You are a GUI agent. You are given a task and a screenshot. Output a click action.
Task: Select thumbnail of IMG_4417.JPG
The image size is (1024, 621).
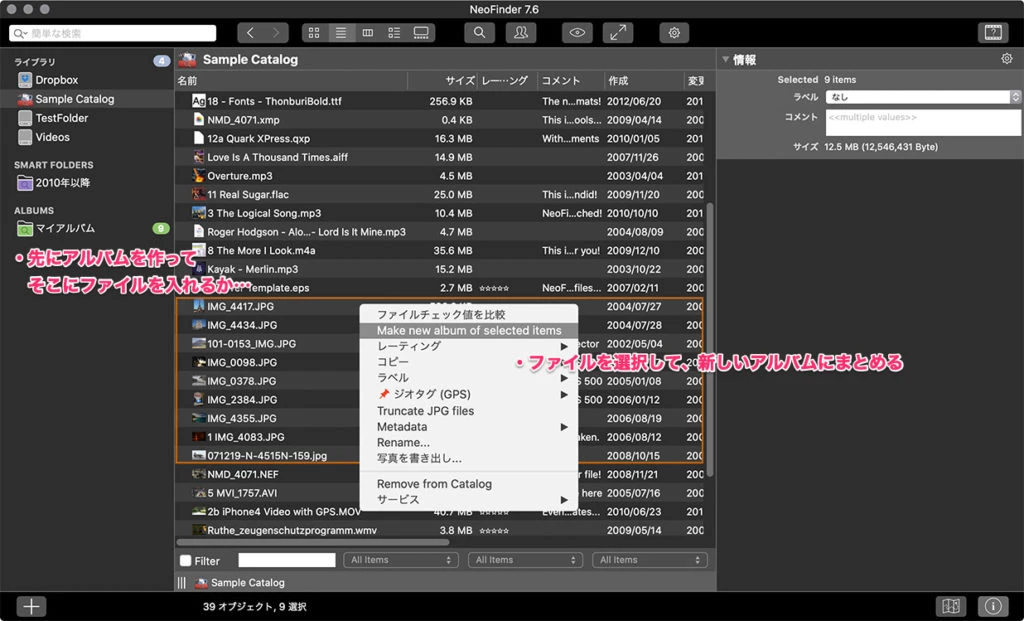[199, 306]
